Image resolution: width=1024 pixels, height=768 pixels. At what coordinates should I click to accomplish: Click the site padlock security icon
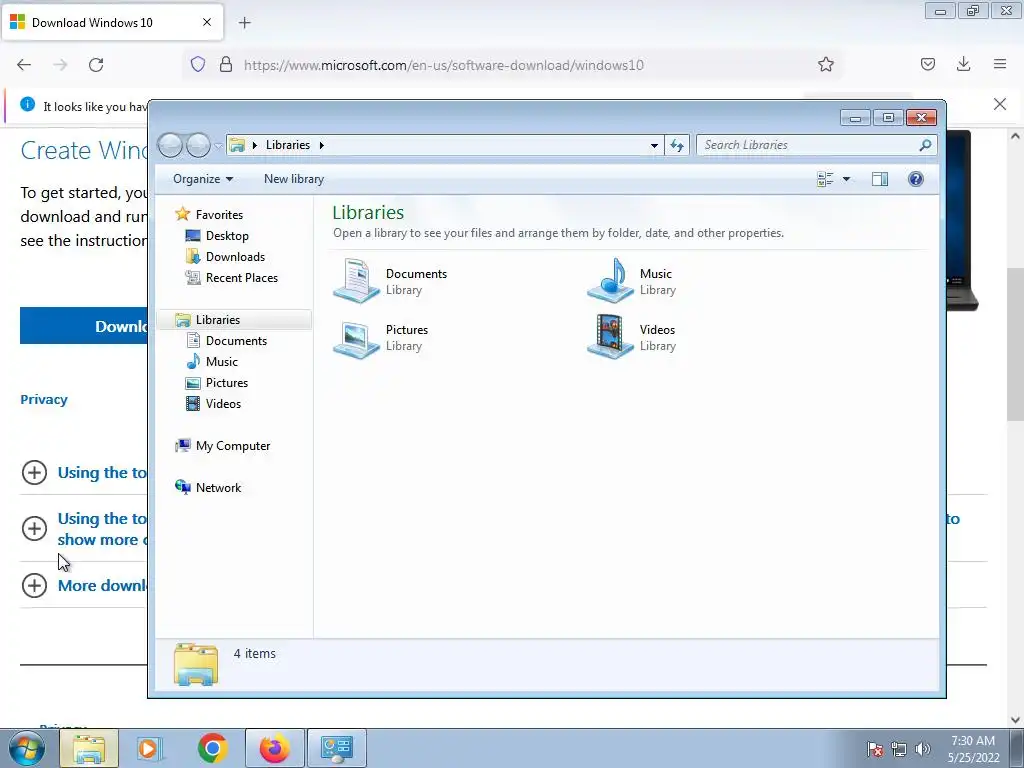point(226,64)
